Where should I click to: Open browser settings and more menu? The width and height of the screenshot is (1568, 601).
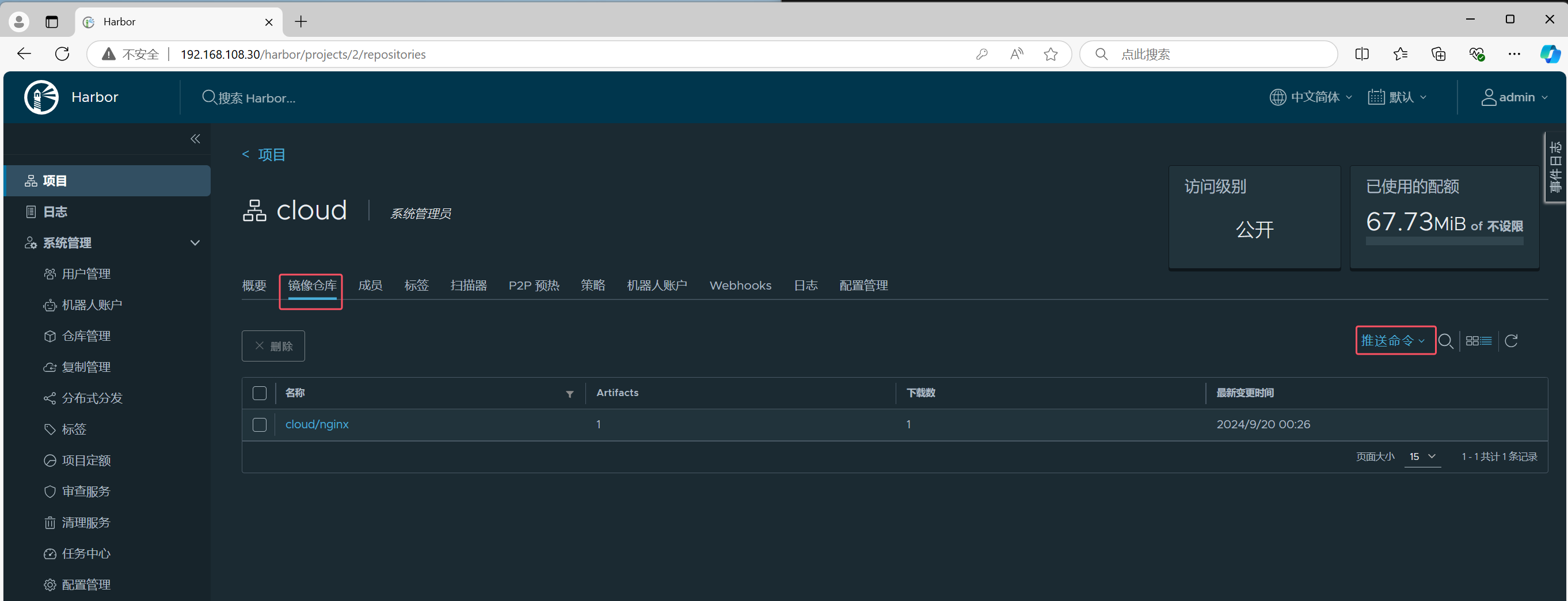(x=1514, y=54)
